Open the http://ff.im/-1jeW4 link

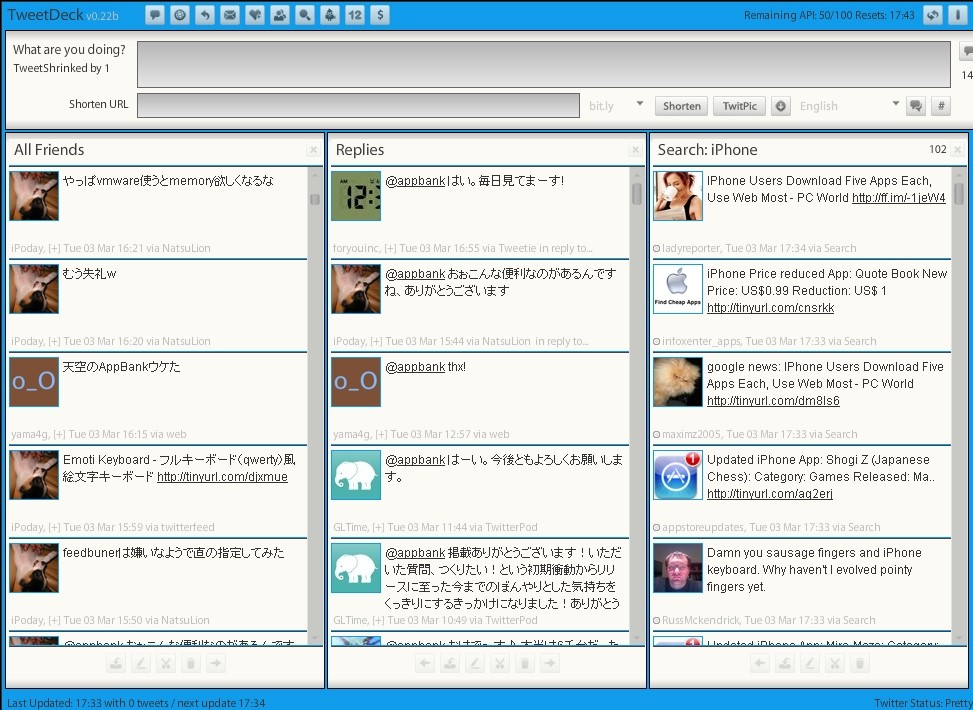899,198
